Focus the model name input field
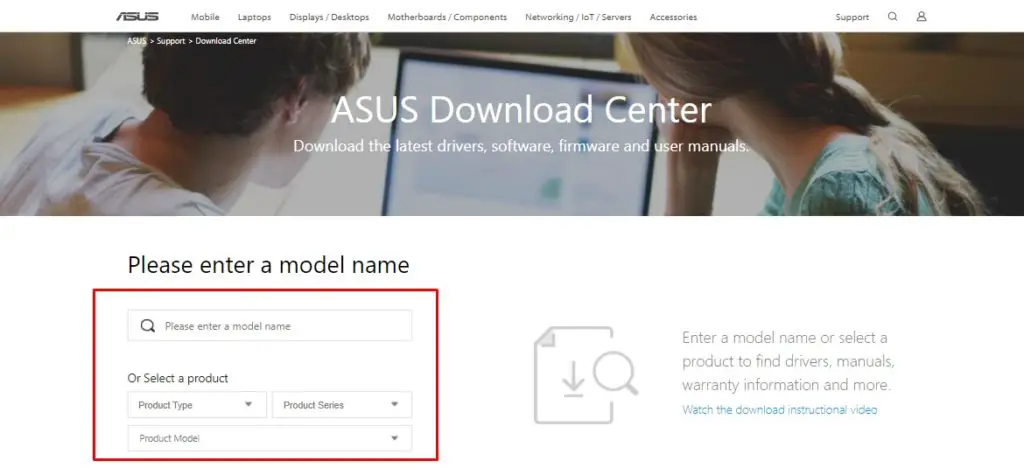This screenshot has height=468, width=1024. (x=270, y=326)
